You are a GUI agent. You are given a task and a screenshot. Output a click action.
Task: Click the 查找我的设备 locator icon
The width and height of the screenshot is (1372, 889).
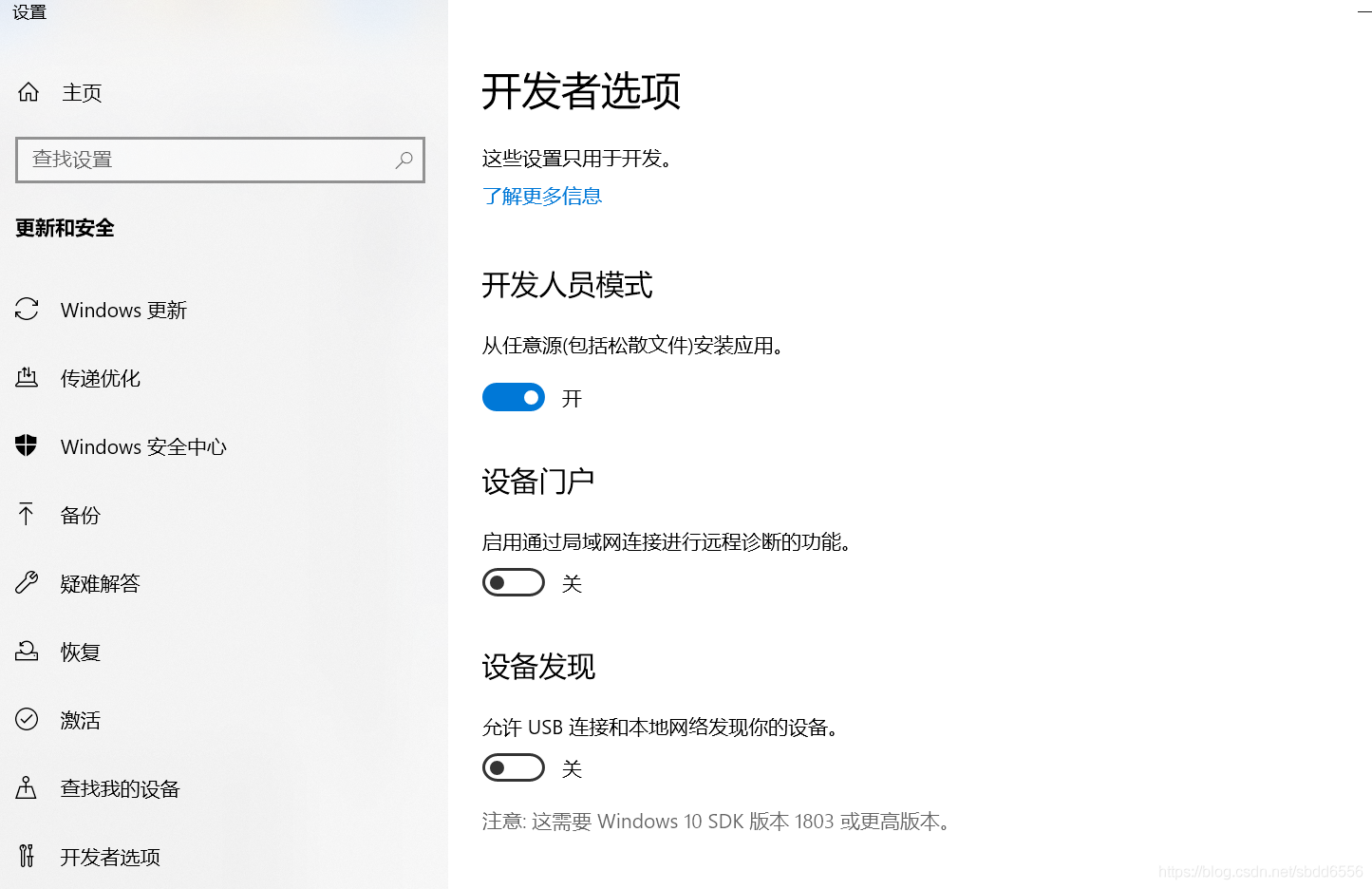pos(27,787)
